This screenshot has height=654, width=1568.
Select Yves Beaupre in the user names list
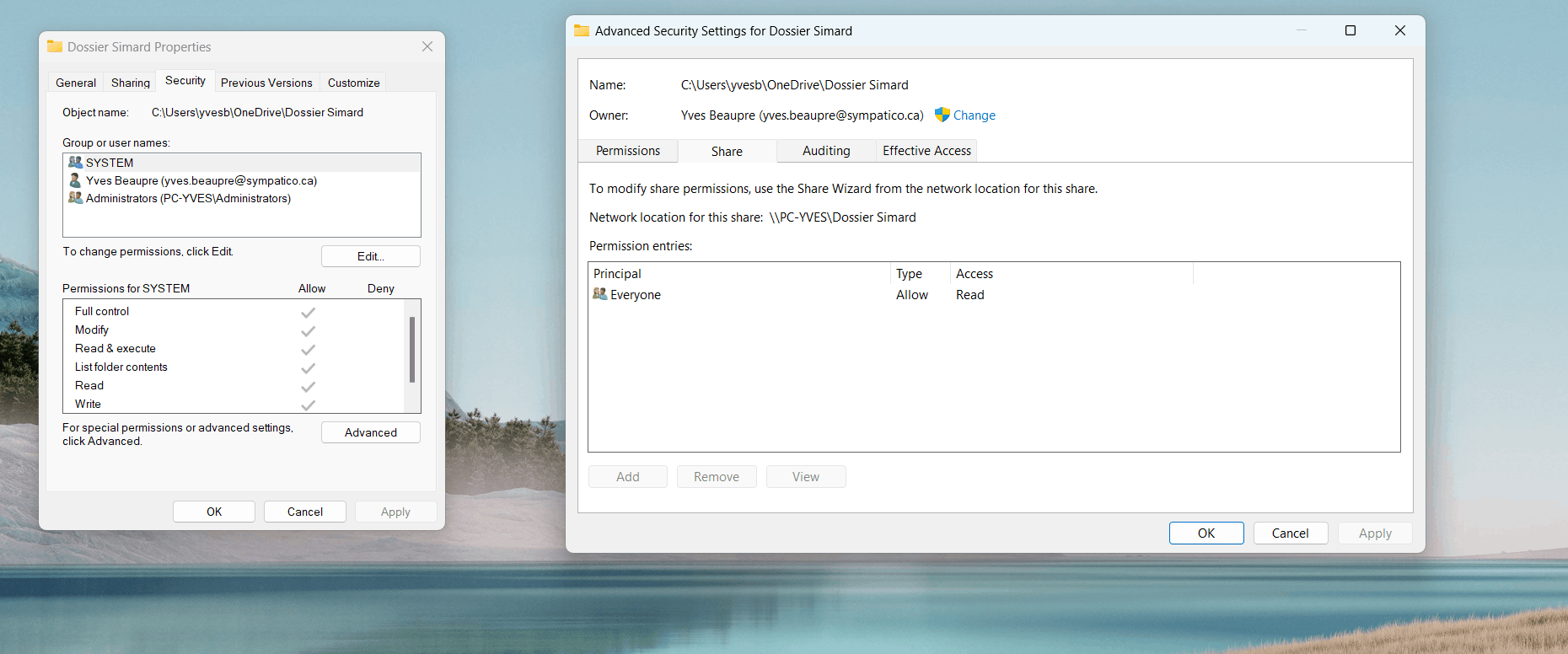242,180
